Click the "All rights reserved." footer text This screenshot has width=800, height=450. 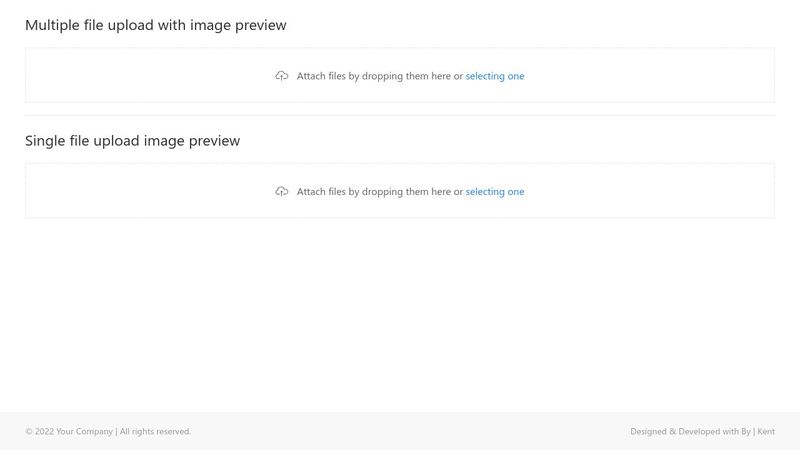pyautogui.click(x=155, y=432)
